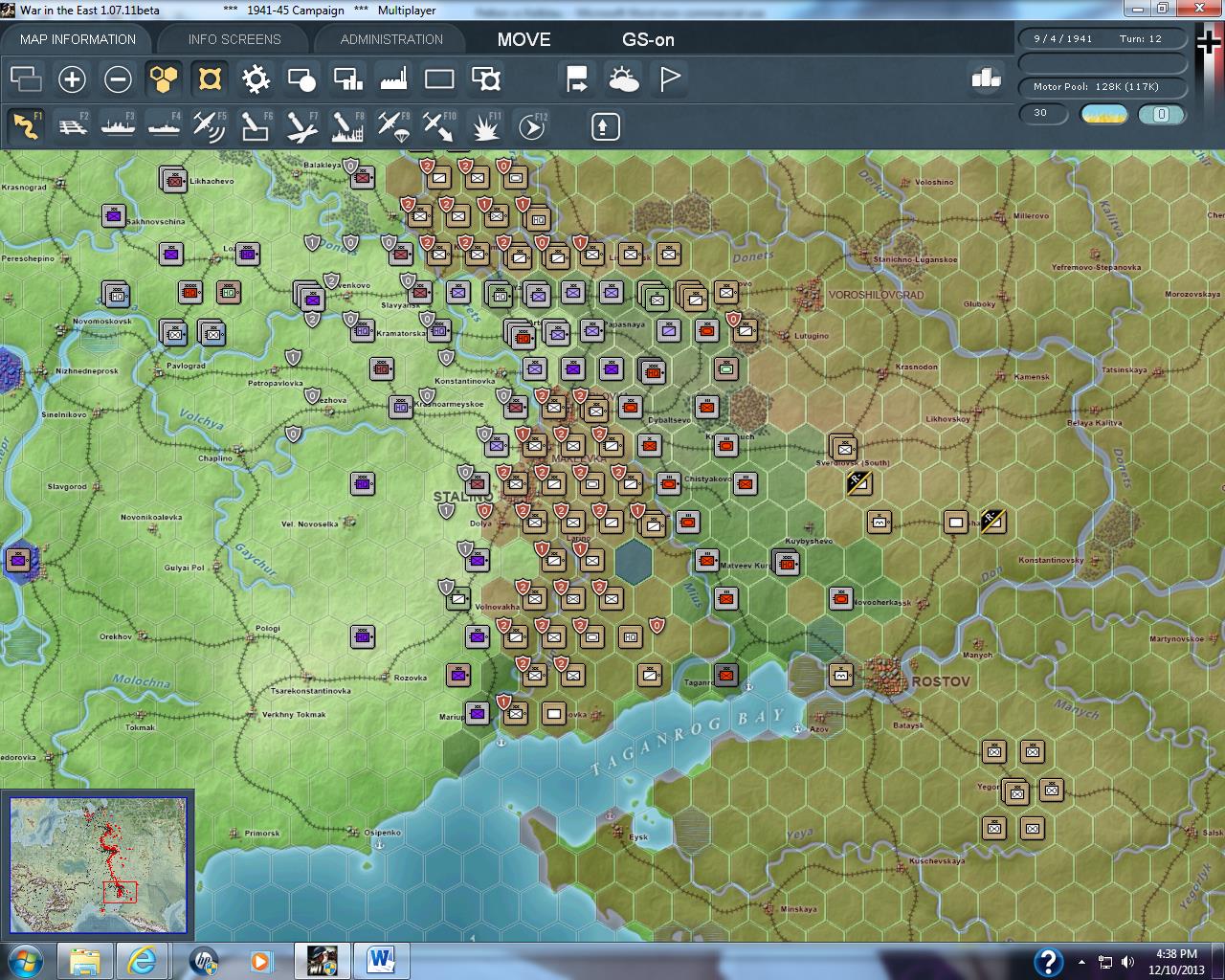Select the F9 air transport icon

click(x=393, y=126)
